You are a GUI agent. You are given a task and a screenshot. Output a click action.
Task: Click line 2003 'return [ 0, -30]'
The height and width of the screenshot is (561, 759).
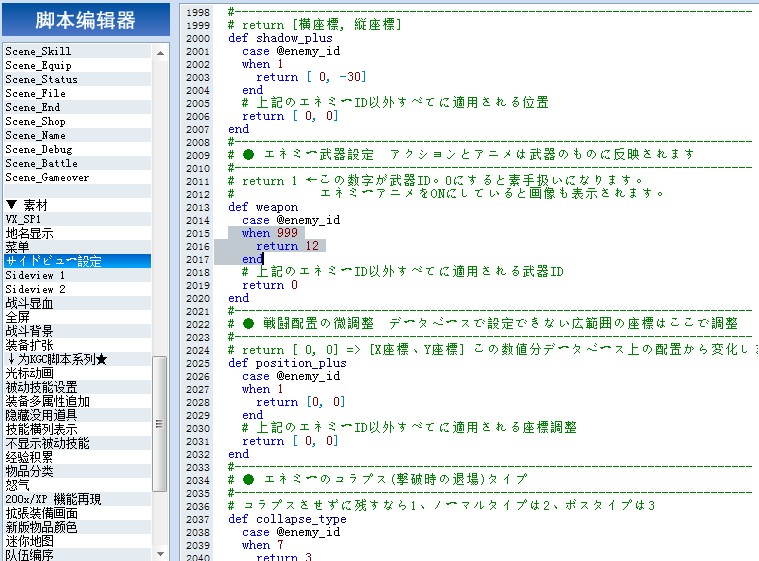click(x=311, y=77)
